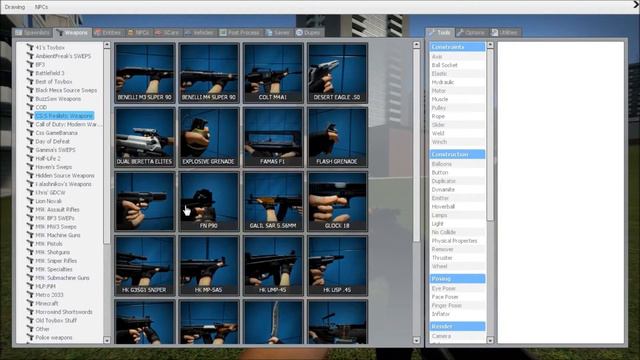
Task: Open the NPCs menu in top bar
Action: (41, 7)
